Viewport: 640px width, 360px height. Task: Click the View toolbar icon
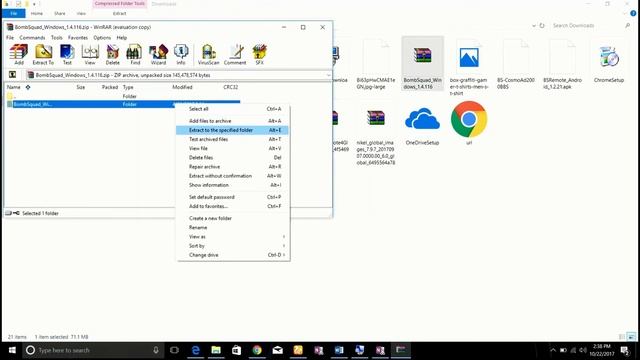click(90, 54)
